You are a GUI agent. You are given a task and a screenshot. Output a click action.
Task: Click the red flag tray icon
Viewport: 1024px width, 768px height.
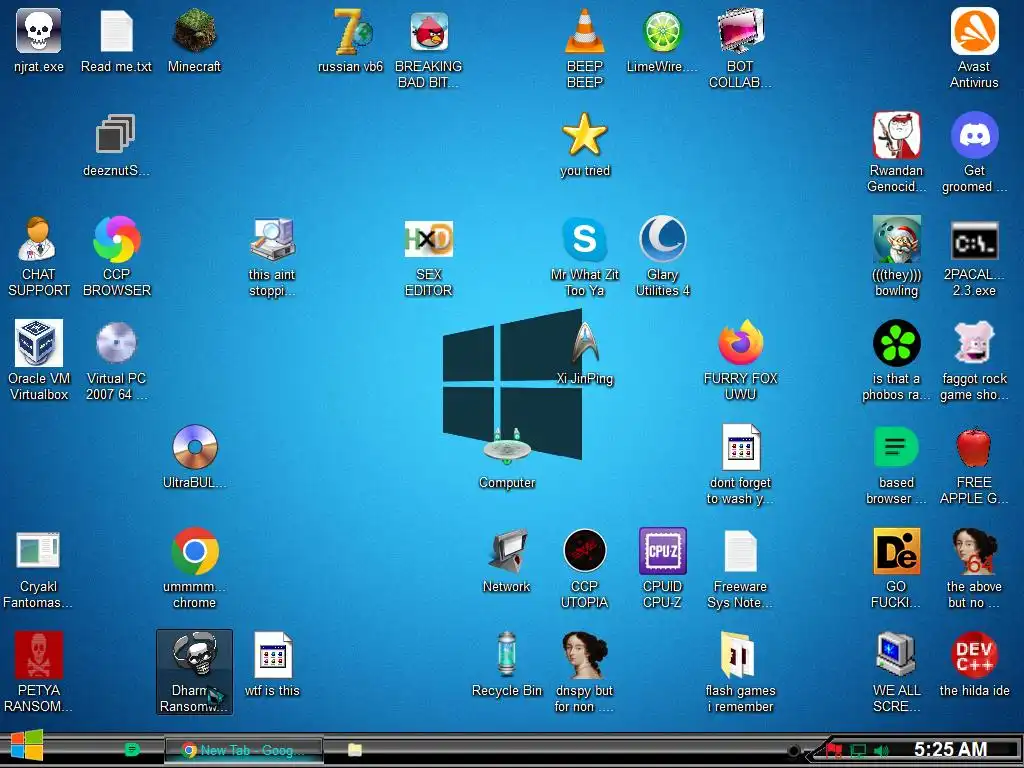click(834, 751)
